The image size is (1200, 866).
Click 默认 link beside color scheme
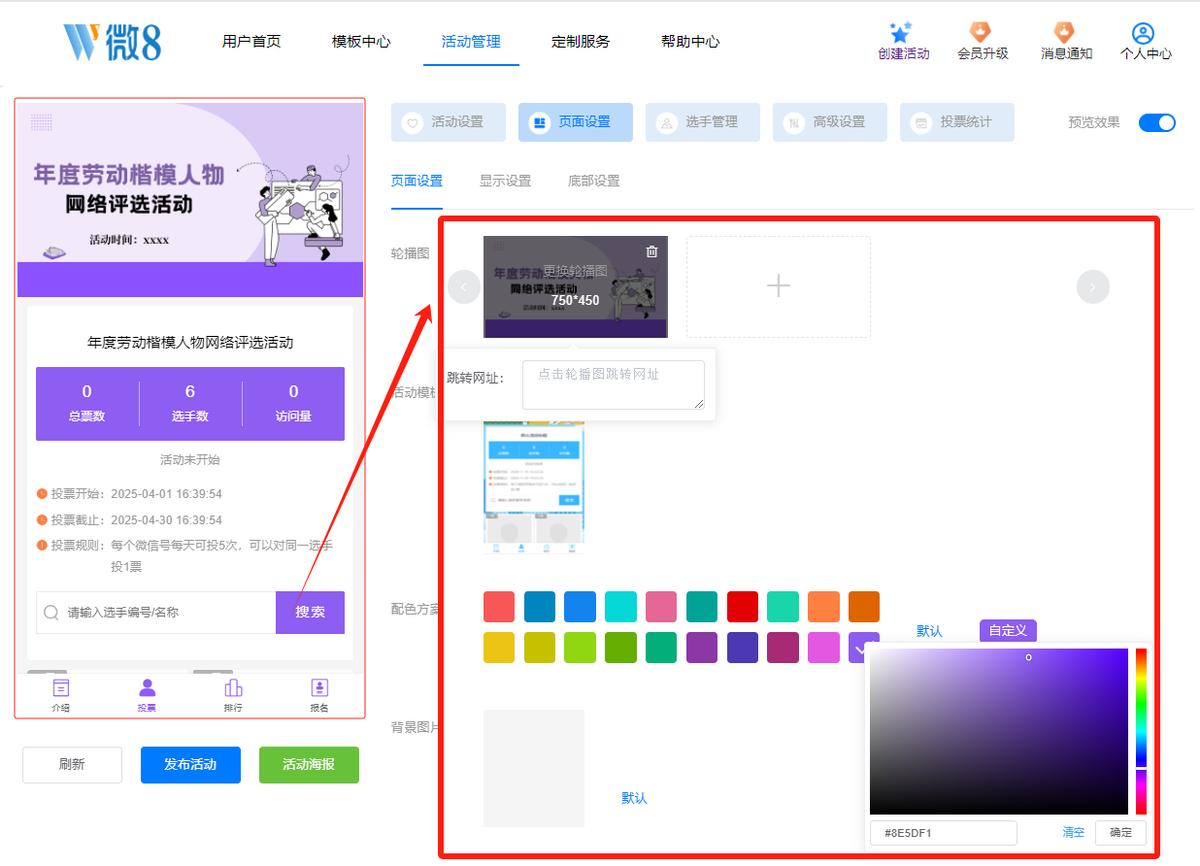tap(929, 631)
